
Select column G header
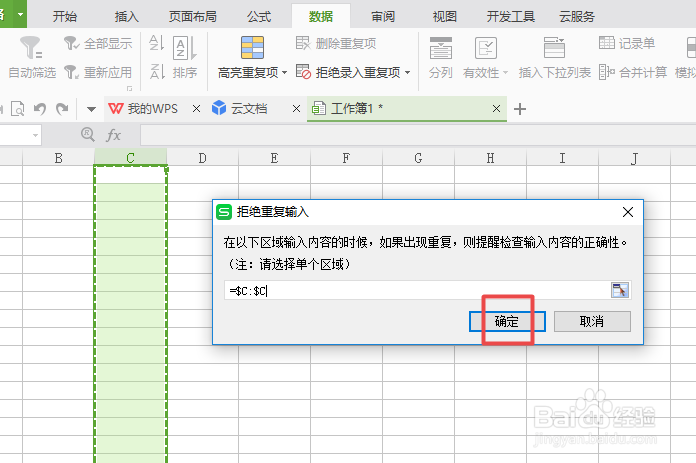(x=418, y=158)
